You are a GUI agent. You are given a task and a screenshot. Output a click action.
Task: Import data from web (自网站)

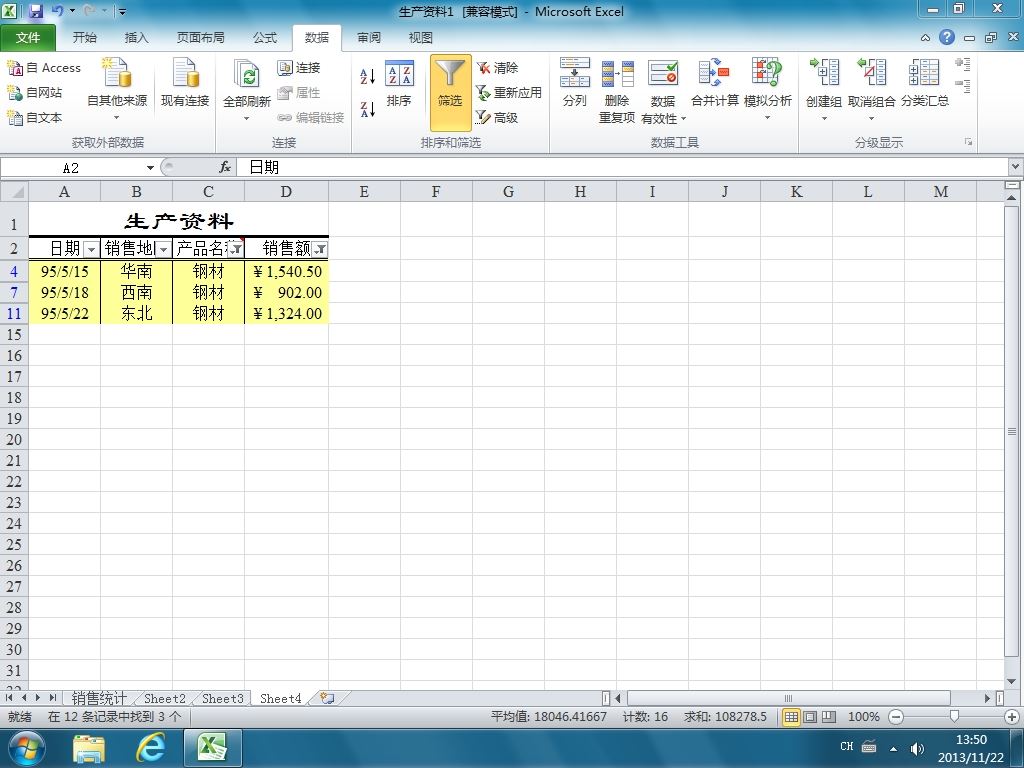[35, 93]
